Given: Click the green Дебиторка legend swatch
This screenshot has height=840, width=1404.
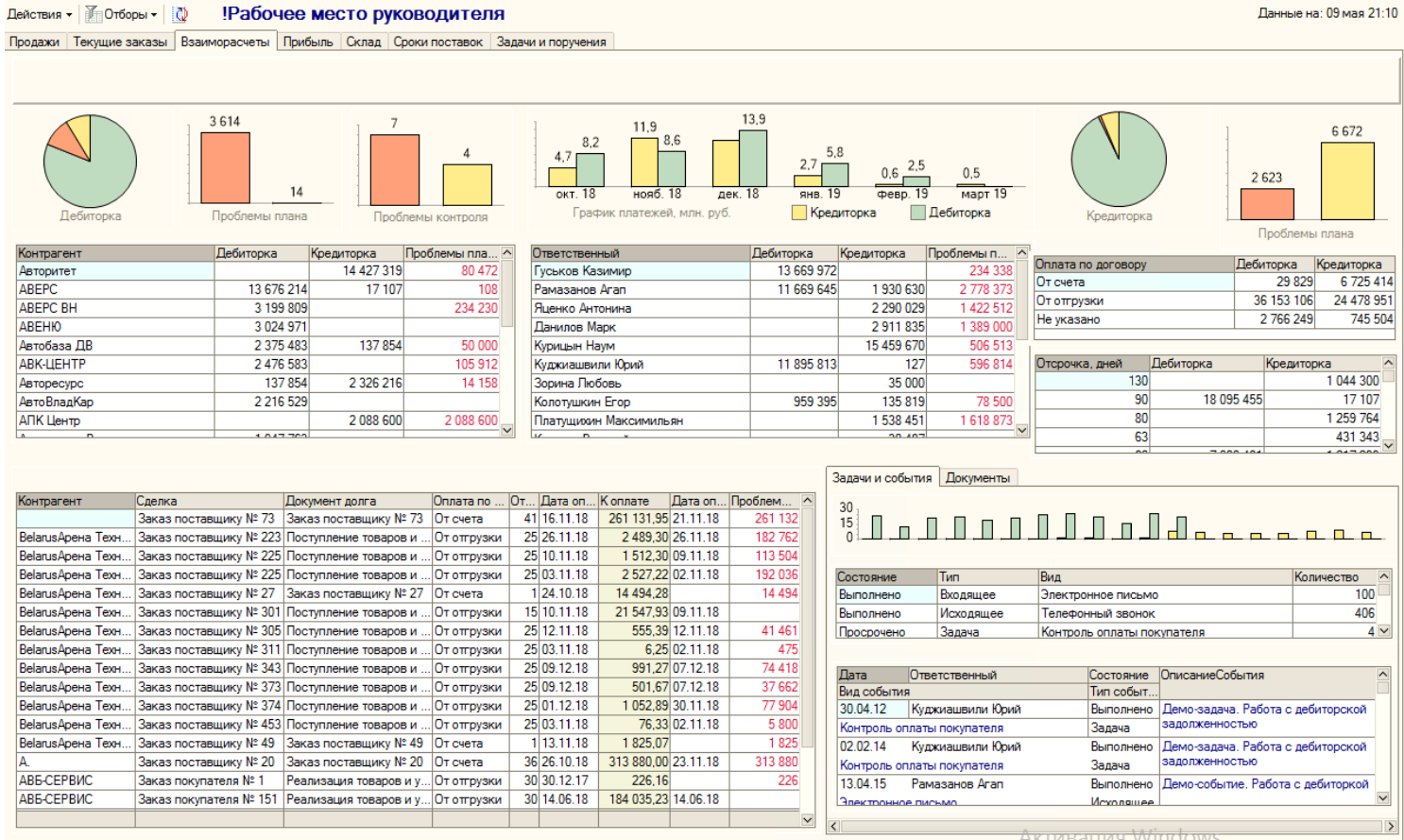Looking at the screenshot, I should [917, 213].
